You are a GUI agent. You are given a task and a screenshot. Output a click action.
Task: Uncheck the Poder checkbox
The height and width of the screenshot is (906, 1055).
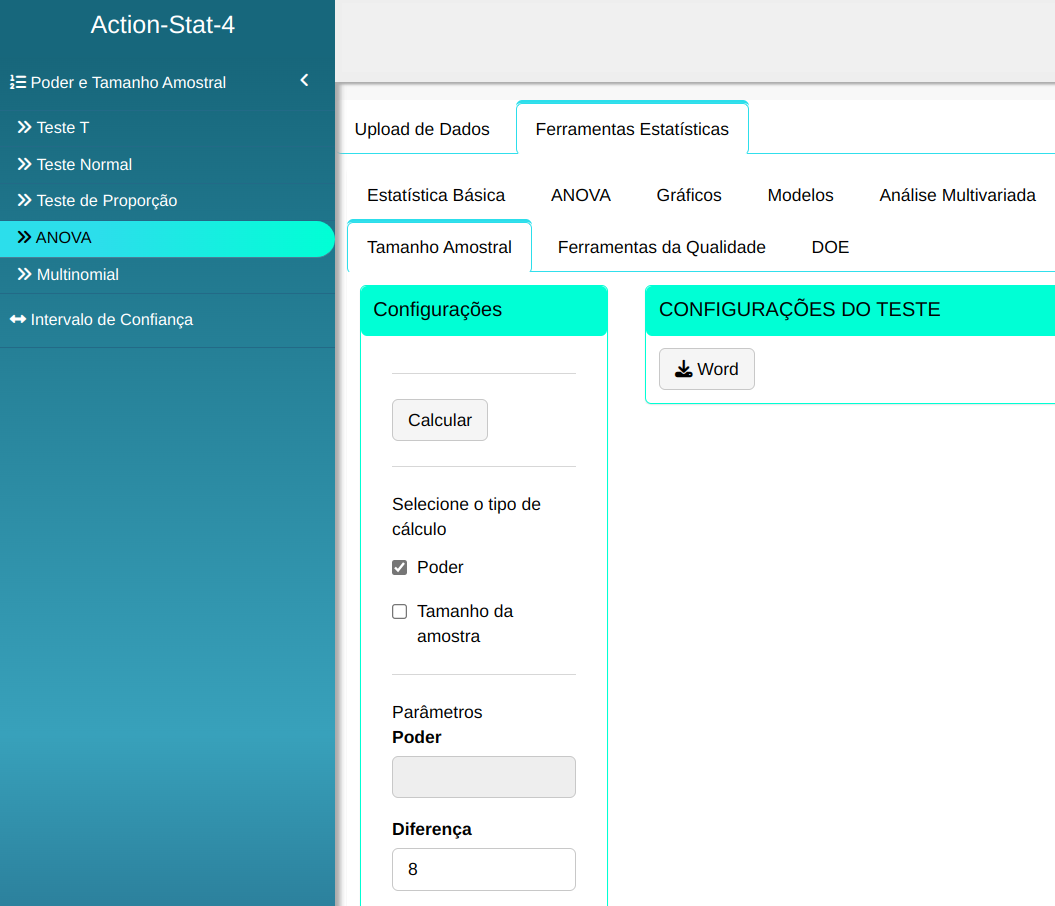pyautogui.click(x=400, y=568)
